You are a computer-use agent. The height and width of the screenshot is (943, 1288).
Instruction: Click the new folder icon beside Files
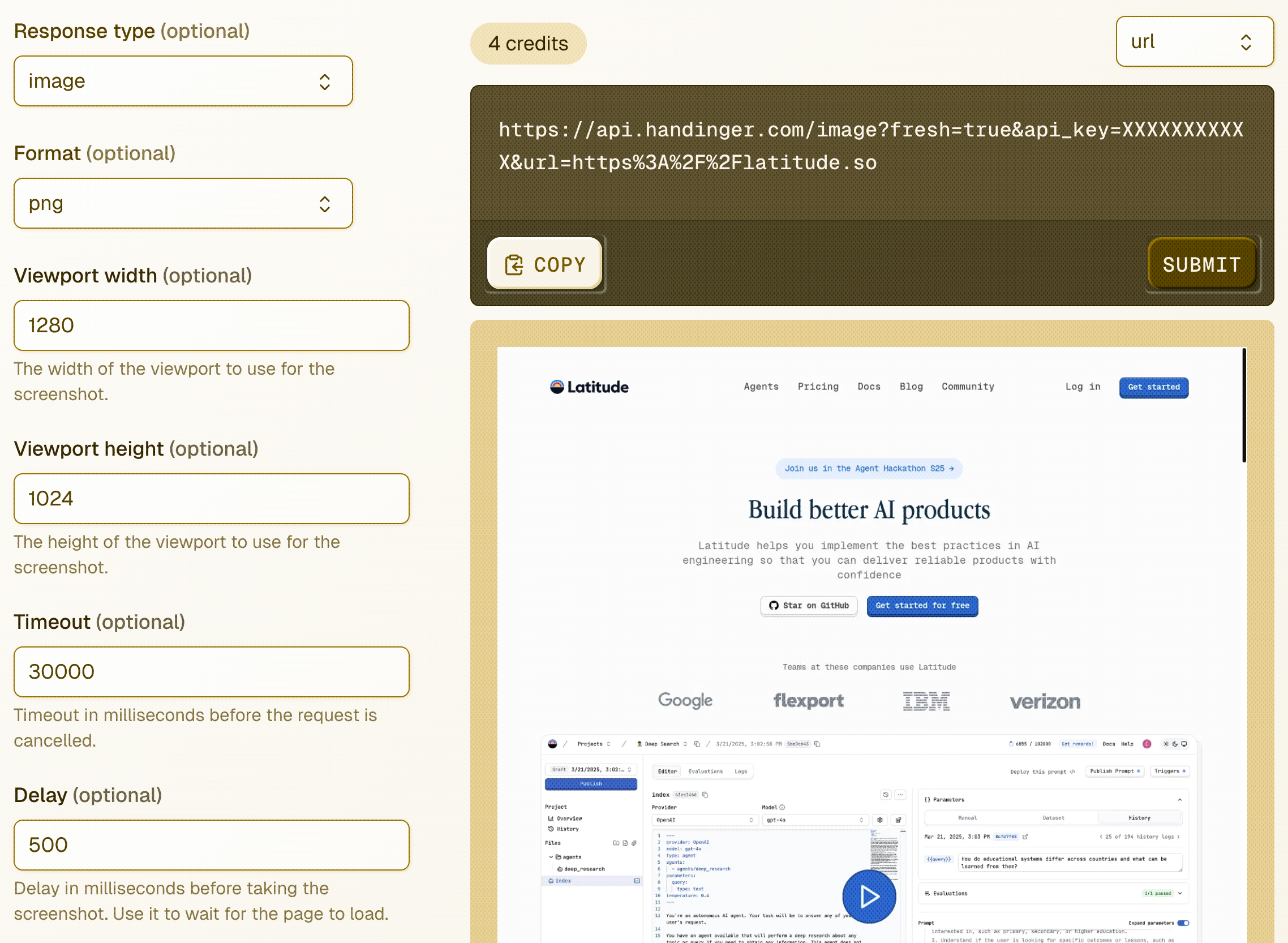click(616, 843)
